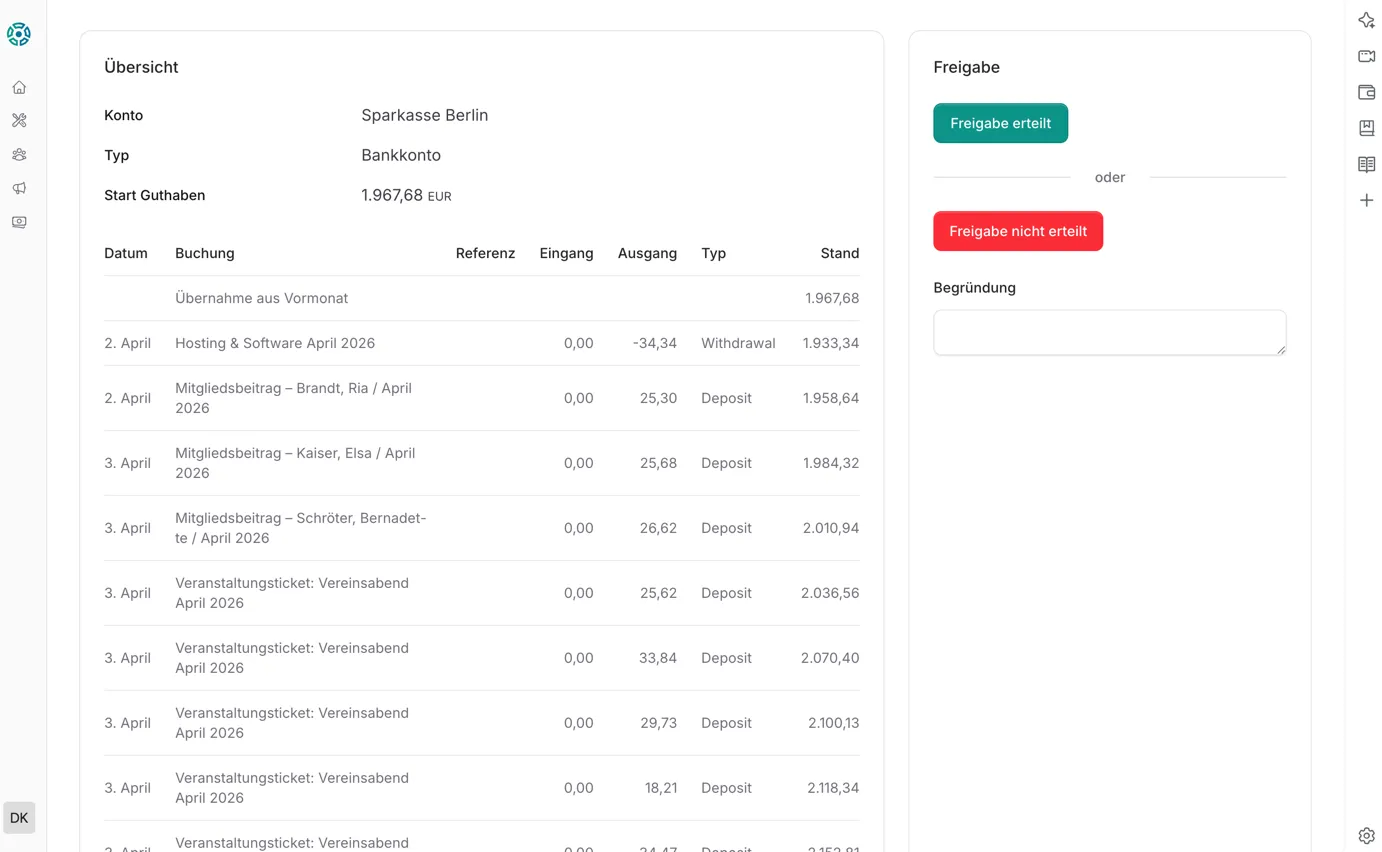Select the Hosting & Software April 2026 row
The width and height of the screenshot is (1382, 852).
point(275,343)
